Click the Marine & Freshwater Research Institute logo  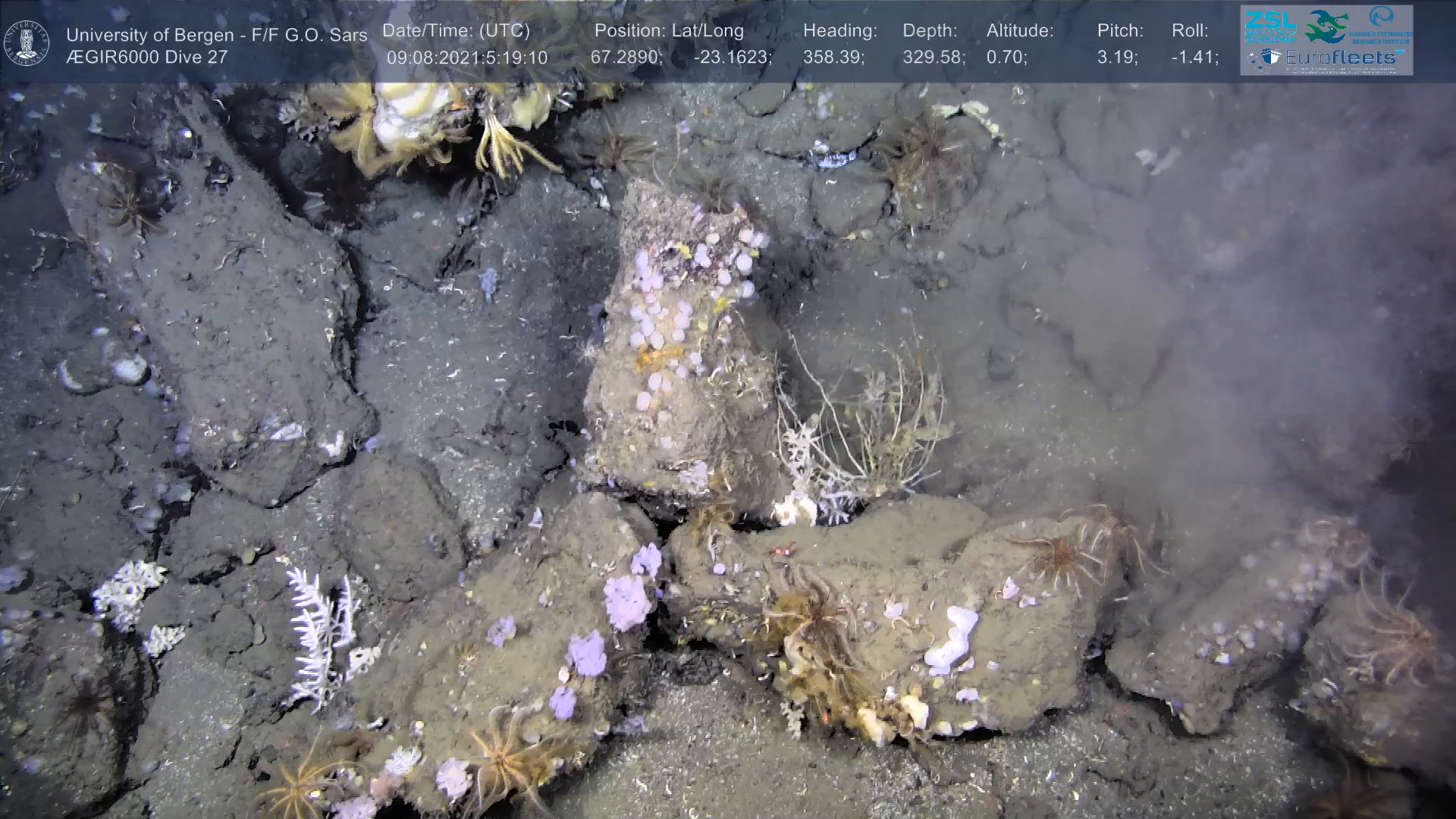1380,25
